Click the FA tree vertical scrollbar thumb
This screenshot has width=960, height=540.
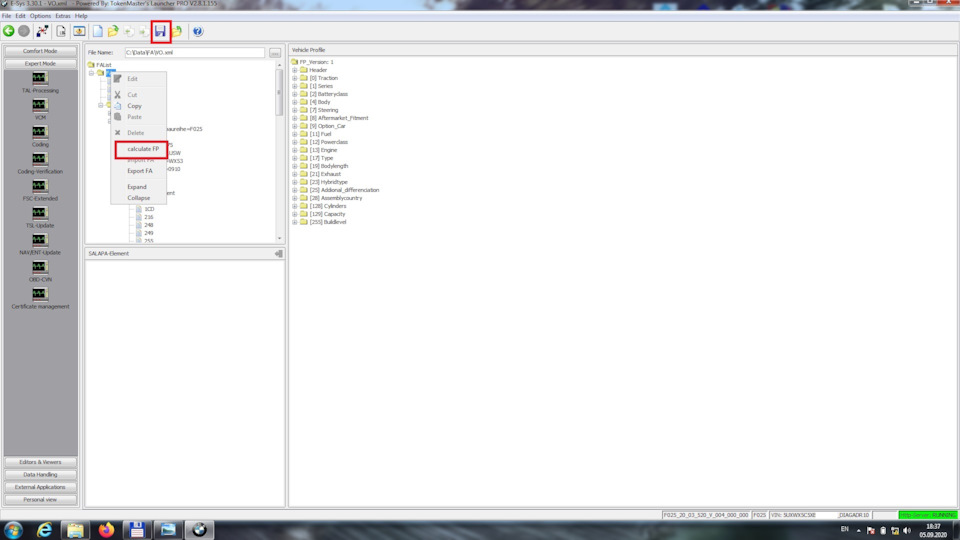click(x=280, y=92)
